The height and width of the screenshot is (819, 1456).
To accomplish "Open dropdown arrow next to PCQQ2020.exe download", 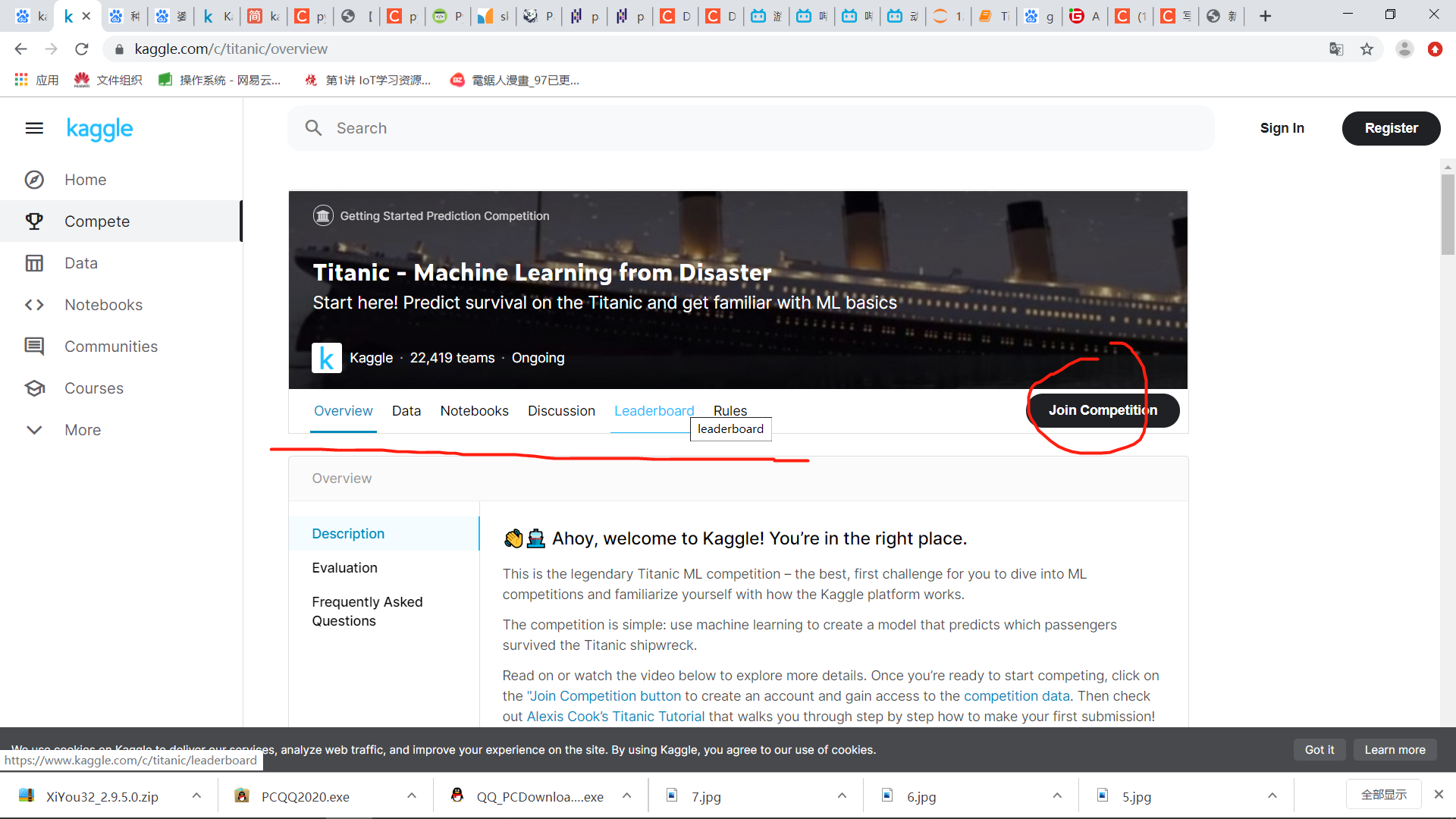I will tap(412, 795).
